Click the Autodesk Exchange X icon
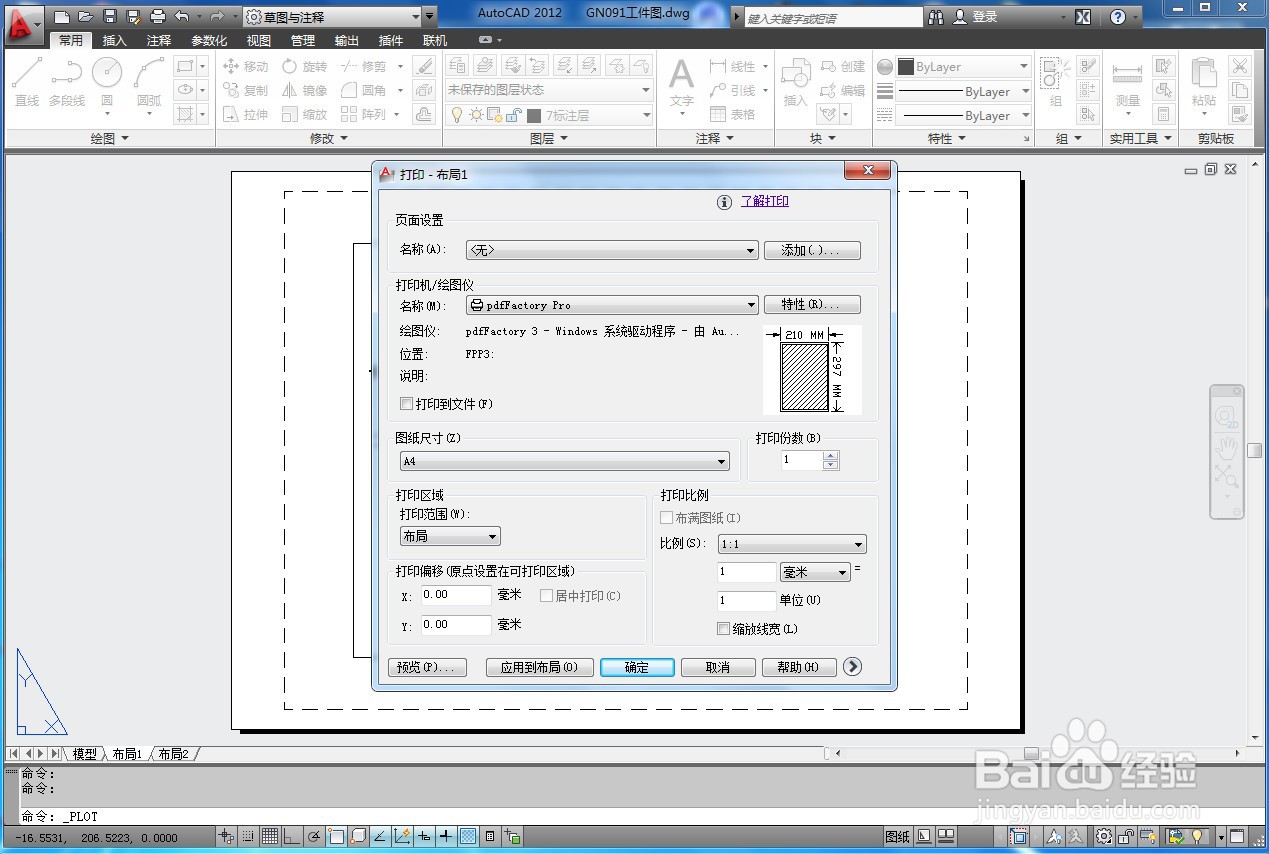 click(x=1083, y=17)
